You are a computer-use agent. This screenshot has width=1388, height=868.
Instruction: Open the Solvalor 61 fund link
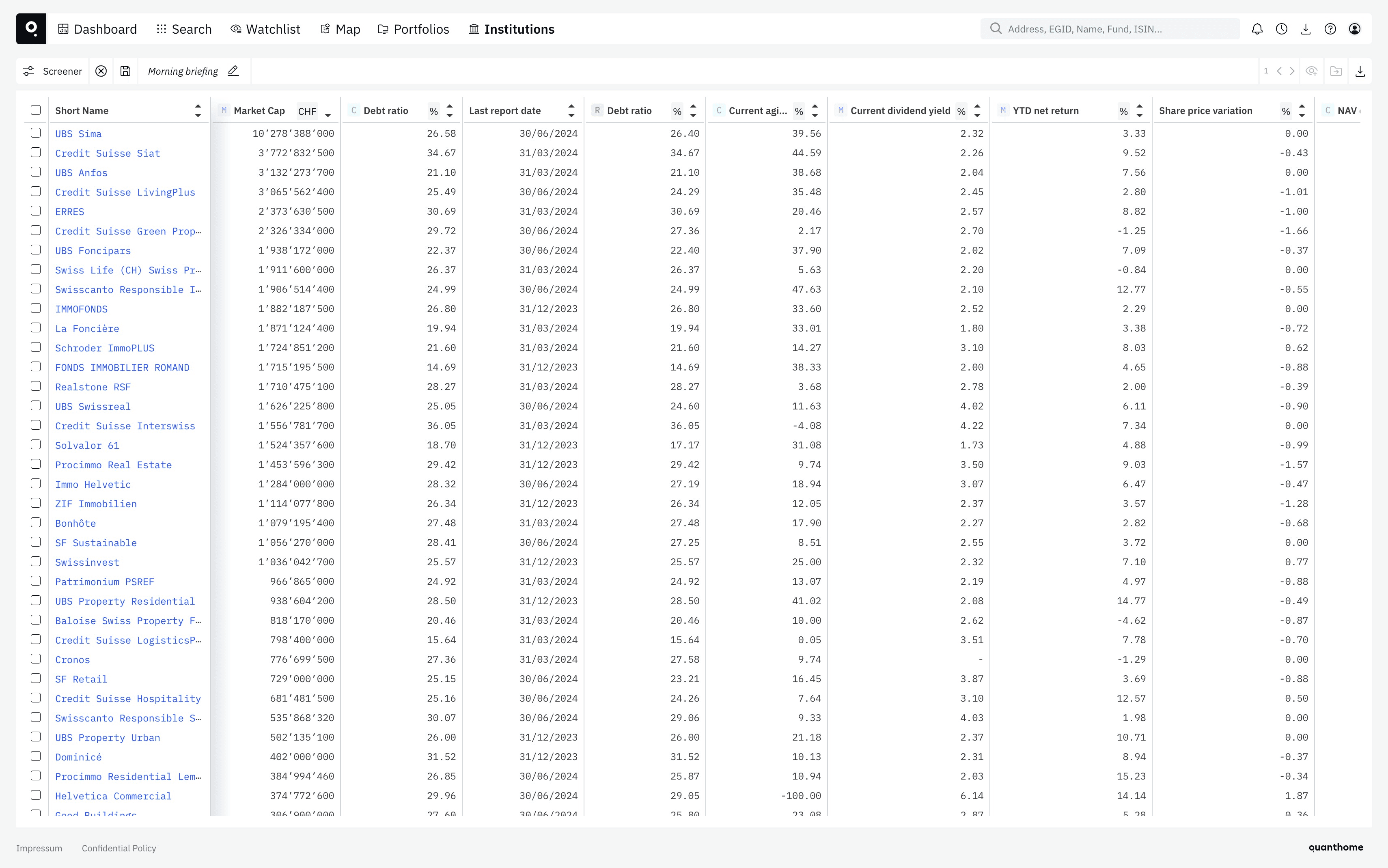[x=87, y=446]
